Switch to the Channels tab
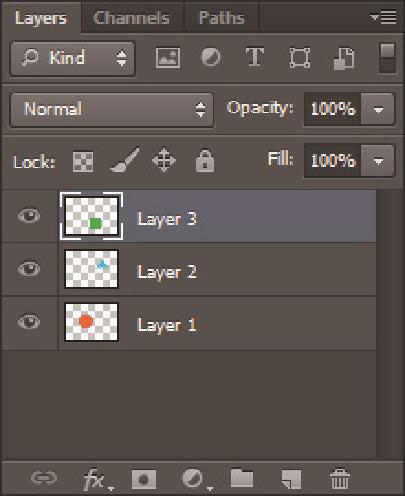 (x=132, y=18)
